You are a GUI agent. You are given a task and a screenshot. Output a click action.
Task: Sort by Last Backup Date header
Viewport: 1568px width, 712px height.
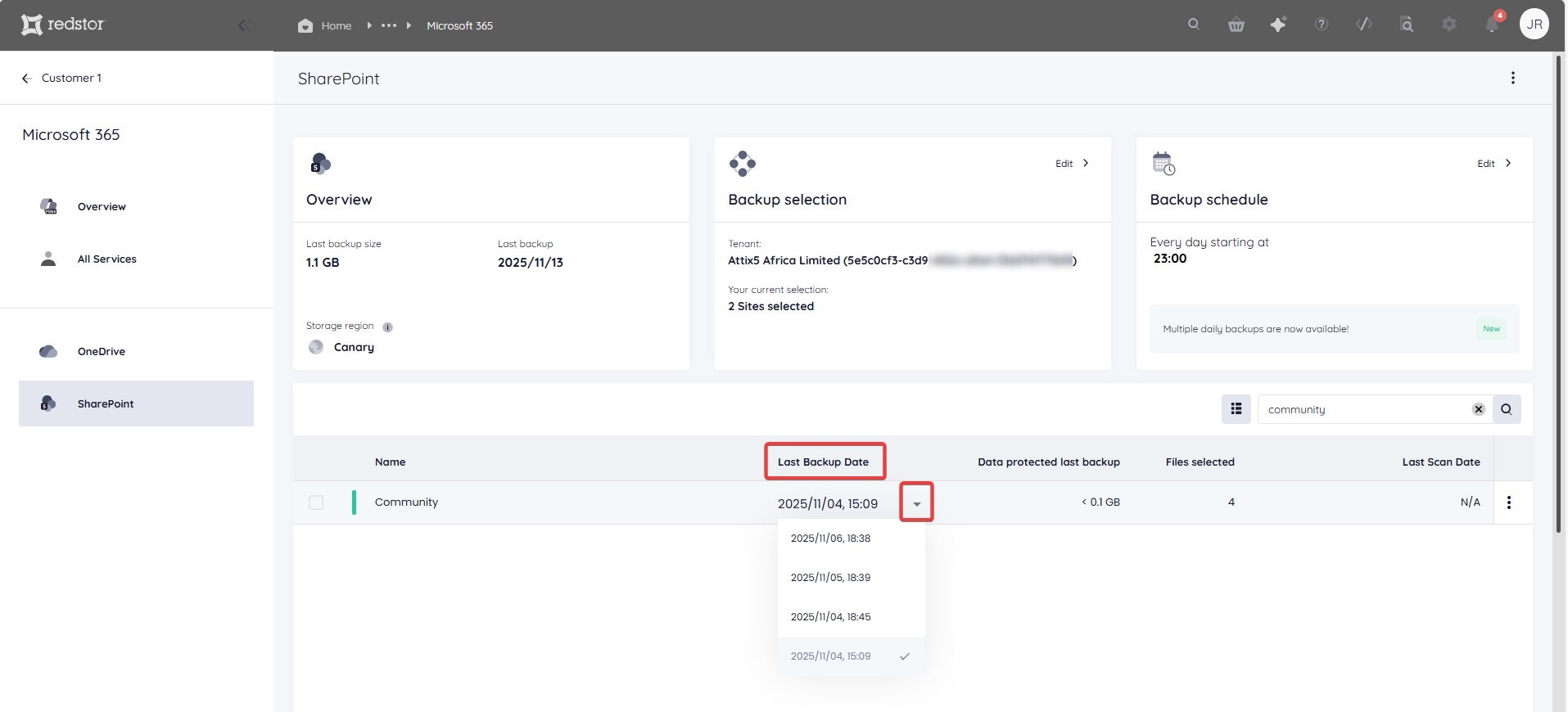coord(823,462)
